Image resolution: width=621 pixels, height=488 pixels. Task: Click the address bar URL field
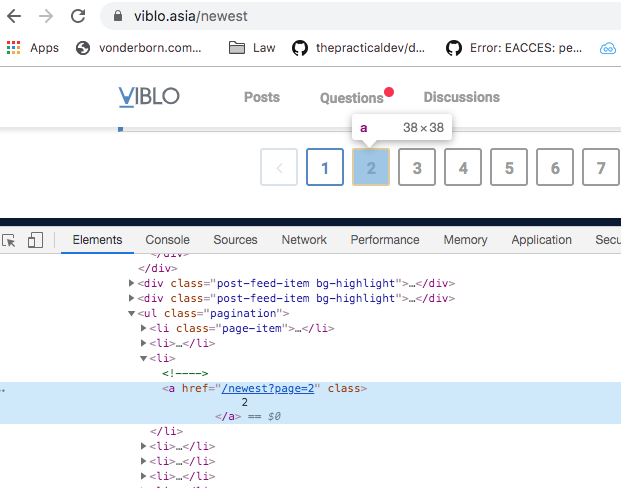click(300, 16)
